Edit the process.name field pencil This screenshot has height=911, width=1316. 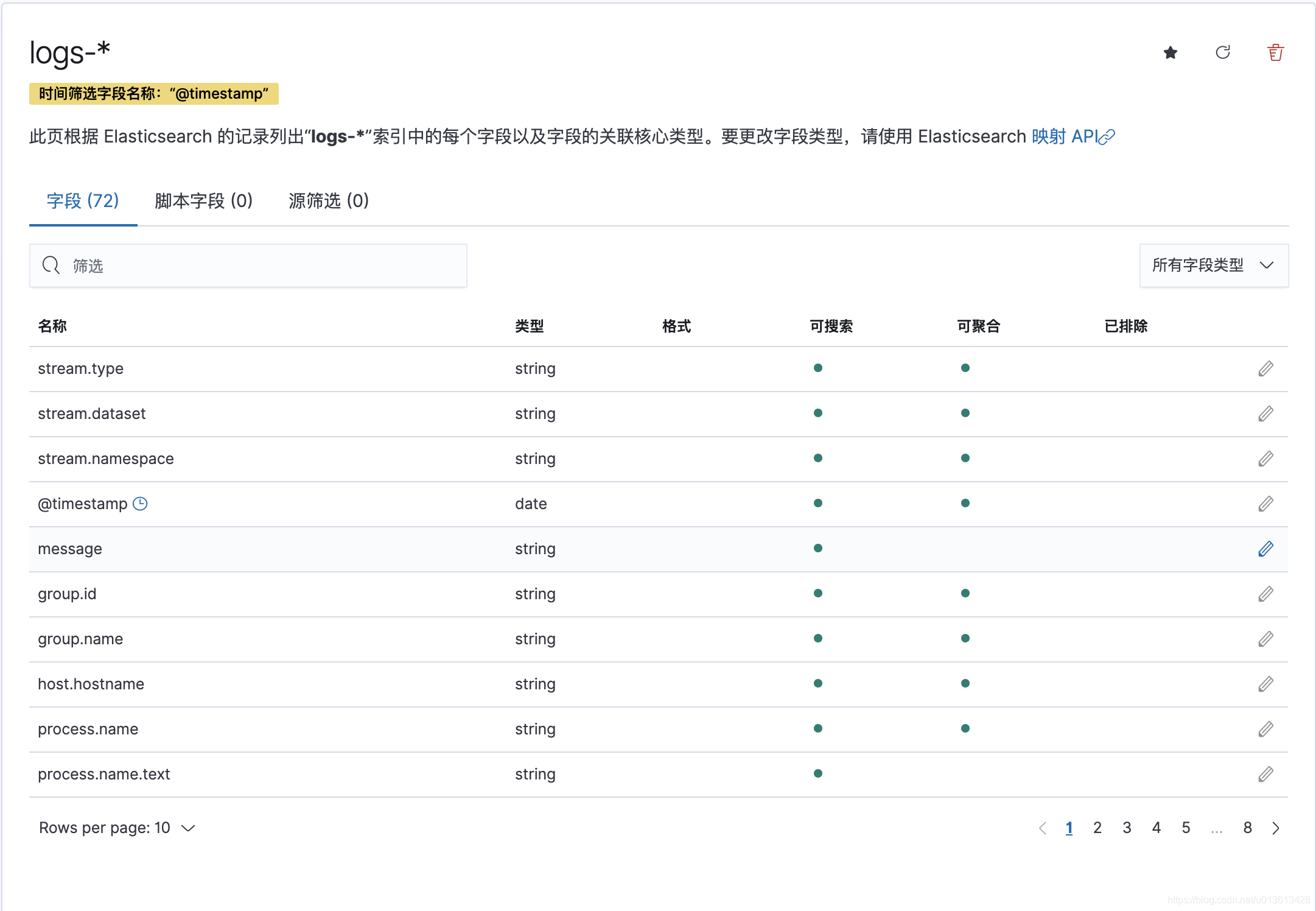[1265, 729]
